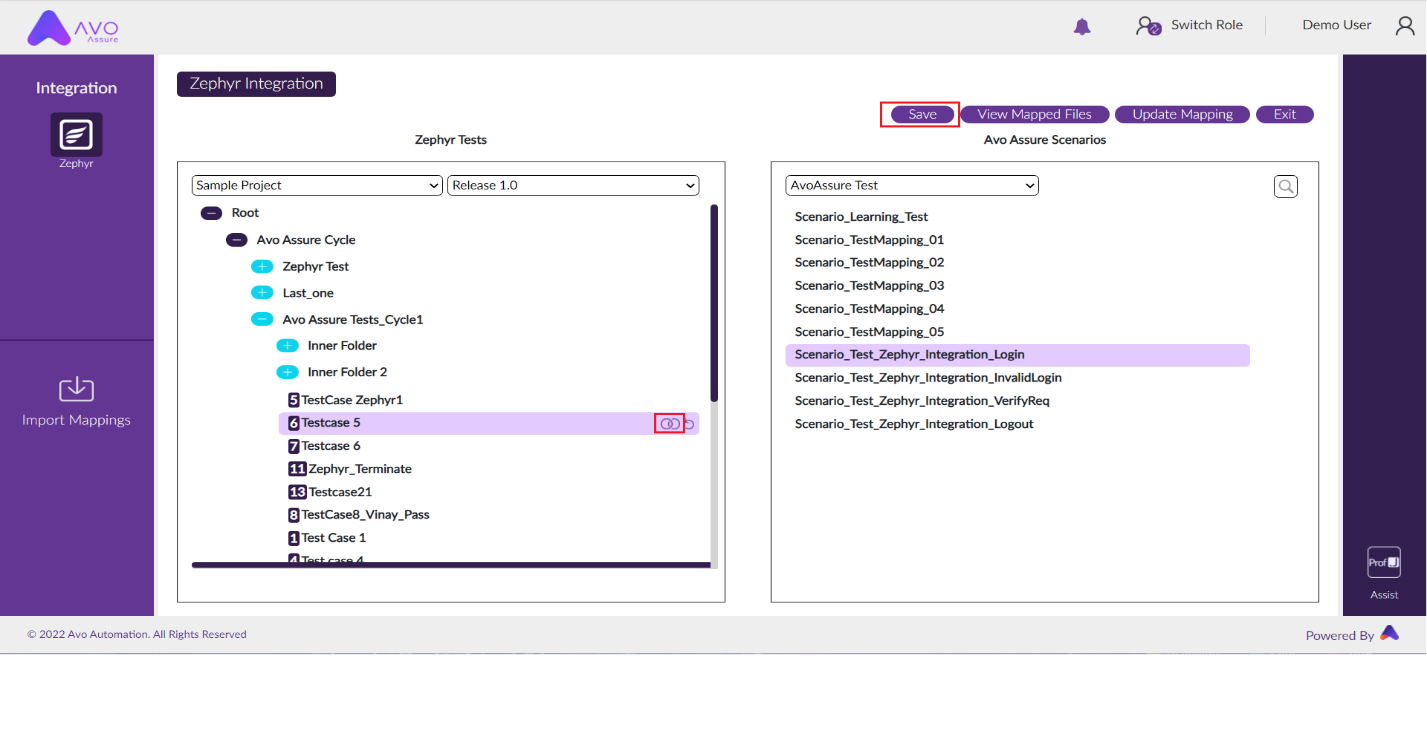Select Scenario_Test_Zephyr_Integration_Login
The height and width of the screenshot is (736, 1427).
pyautogui.click(x=1017, y=355)
